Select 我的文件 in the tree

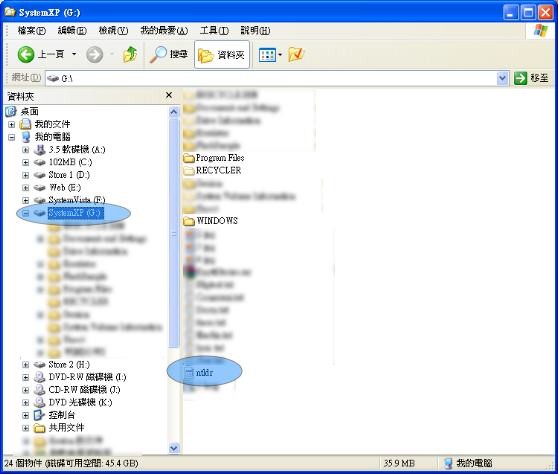[x=52, y=124]
